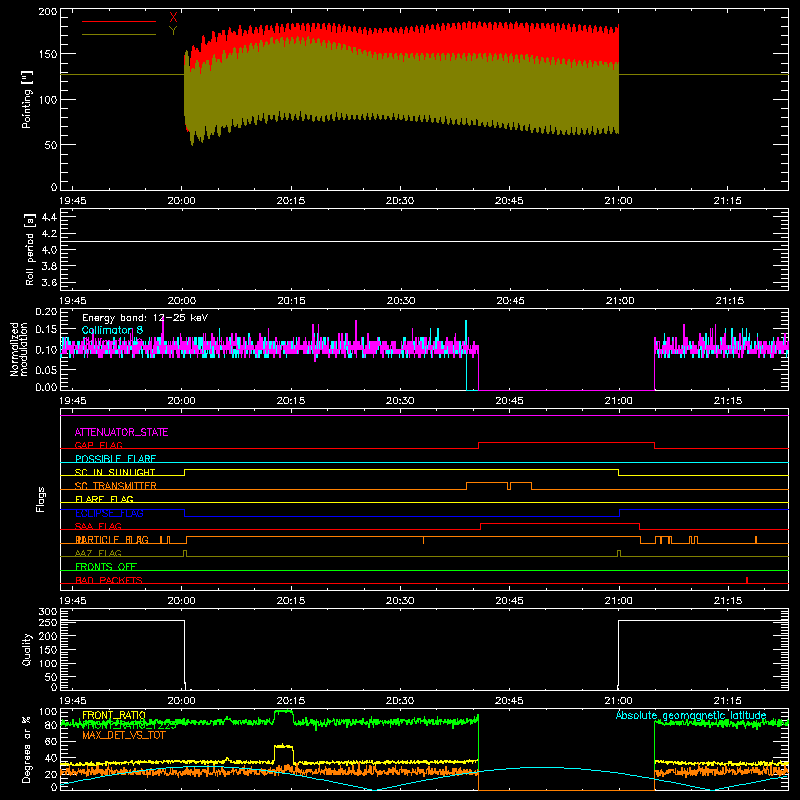The width and height of the screenshot is (800, 800).
Task: Click the 'Absolute geomagnetic latitude' label
Action: [691, 715]
